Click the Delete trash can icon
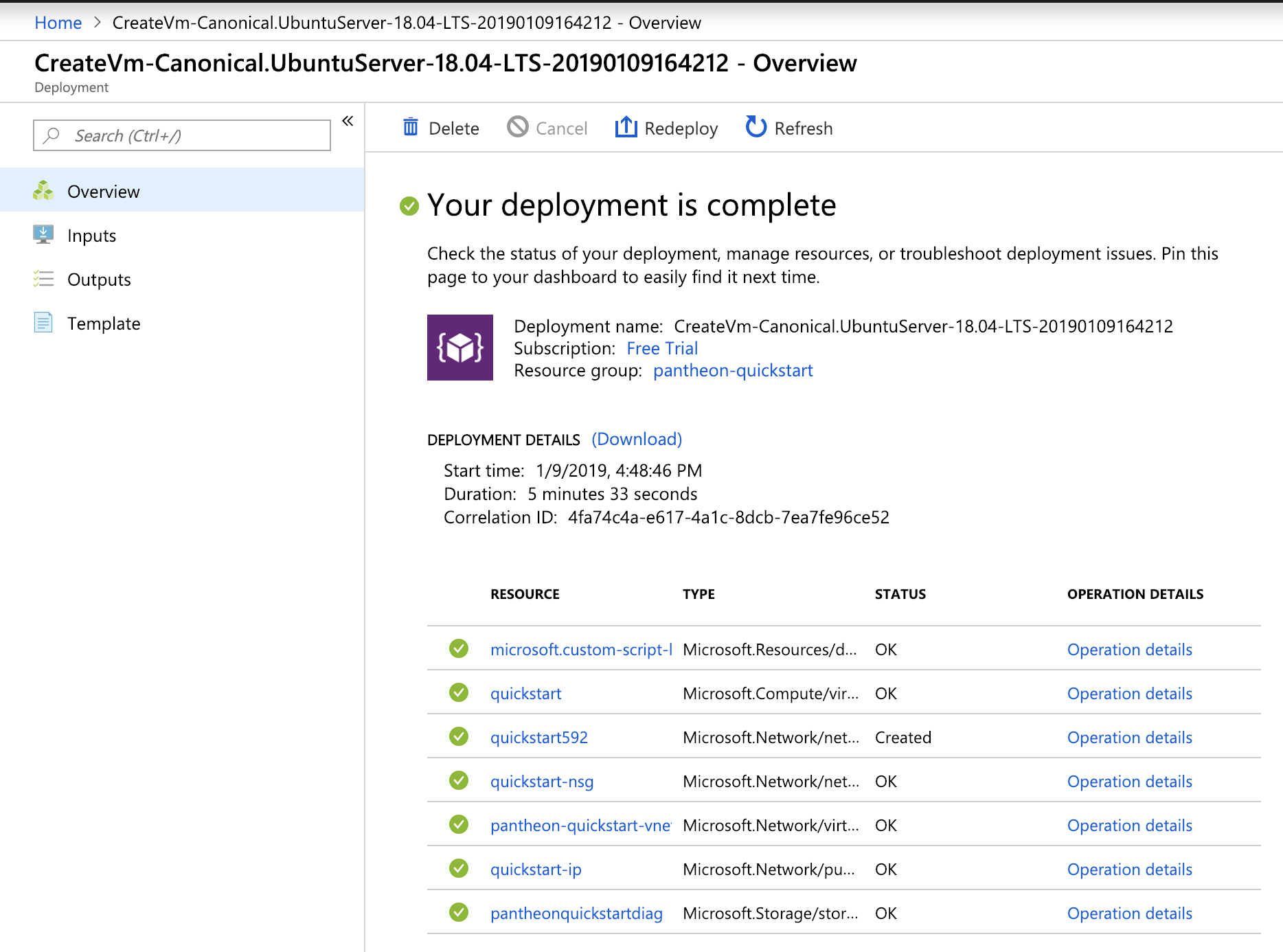The width and height of the screenshot is (1283, 952). click(x=411, y=128)
